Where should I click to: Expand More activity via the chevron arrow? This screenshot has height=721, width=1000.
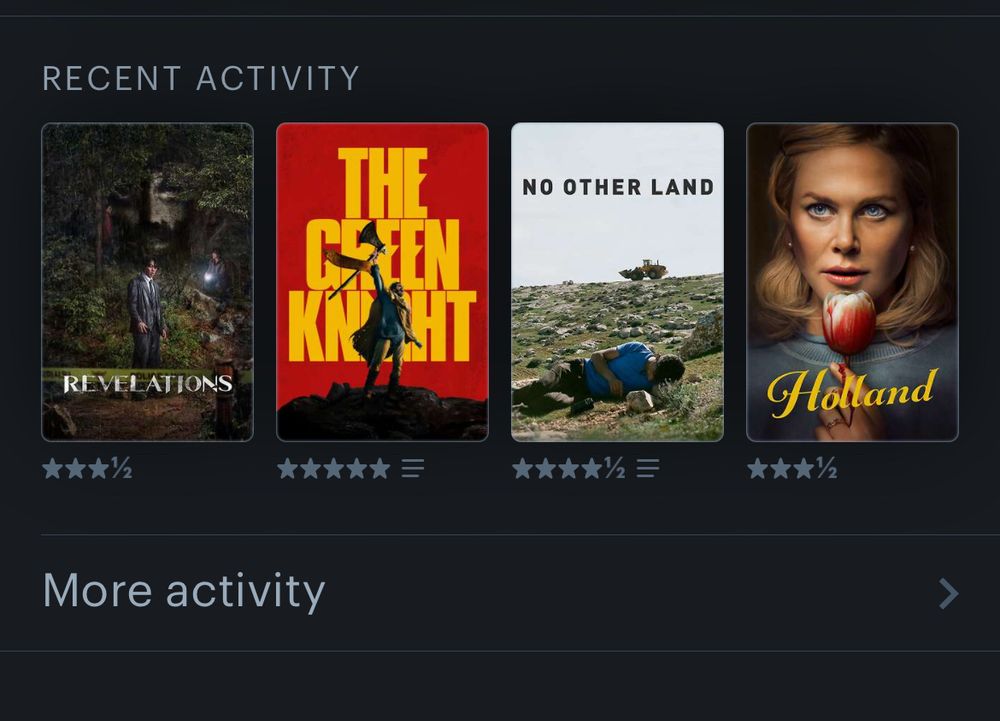pos(948,594)
